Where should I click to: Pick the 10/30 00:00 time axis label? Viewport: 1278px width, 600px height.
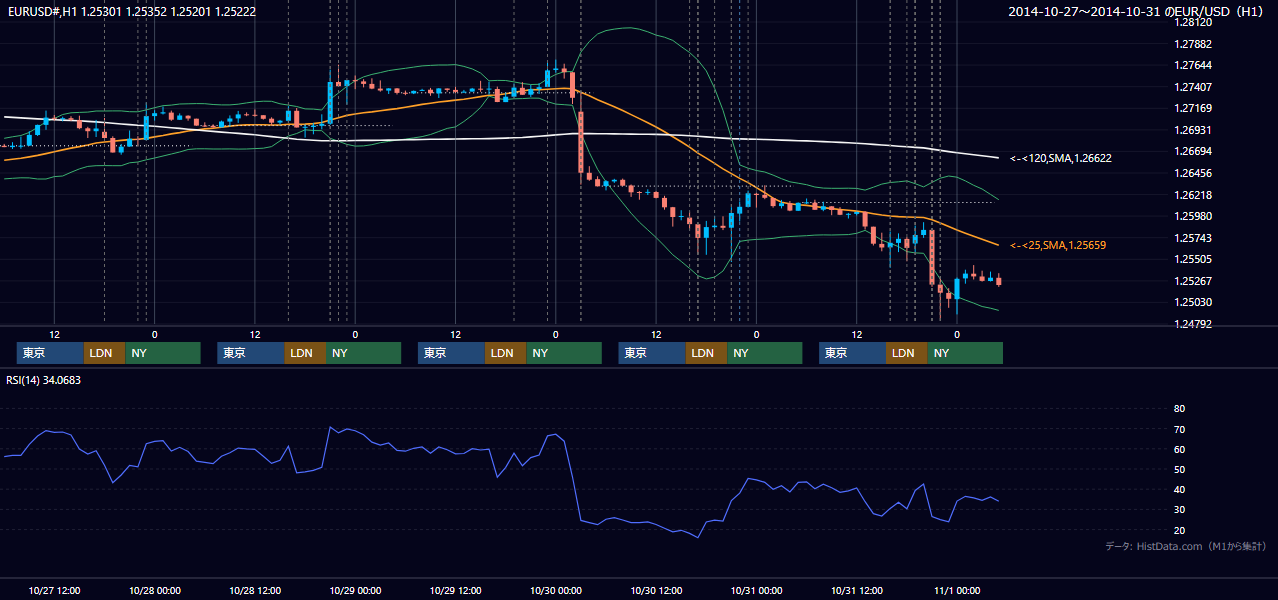click(x=555, y=590)
